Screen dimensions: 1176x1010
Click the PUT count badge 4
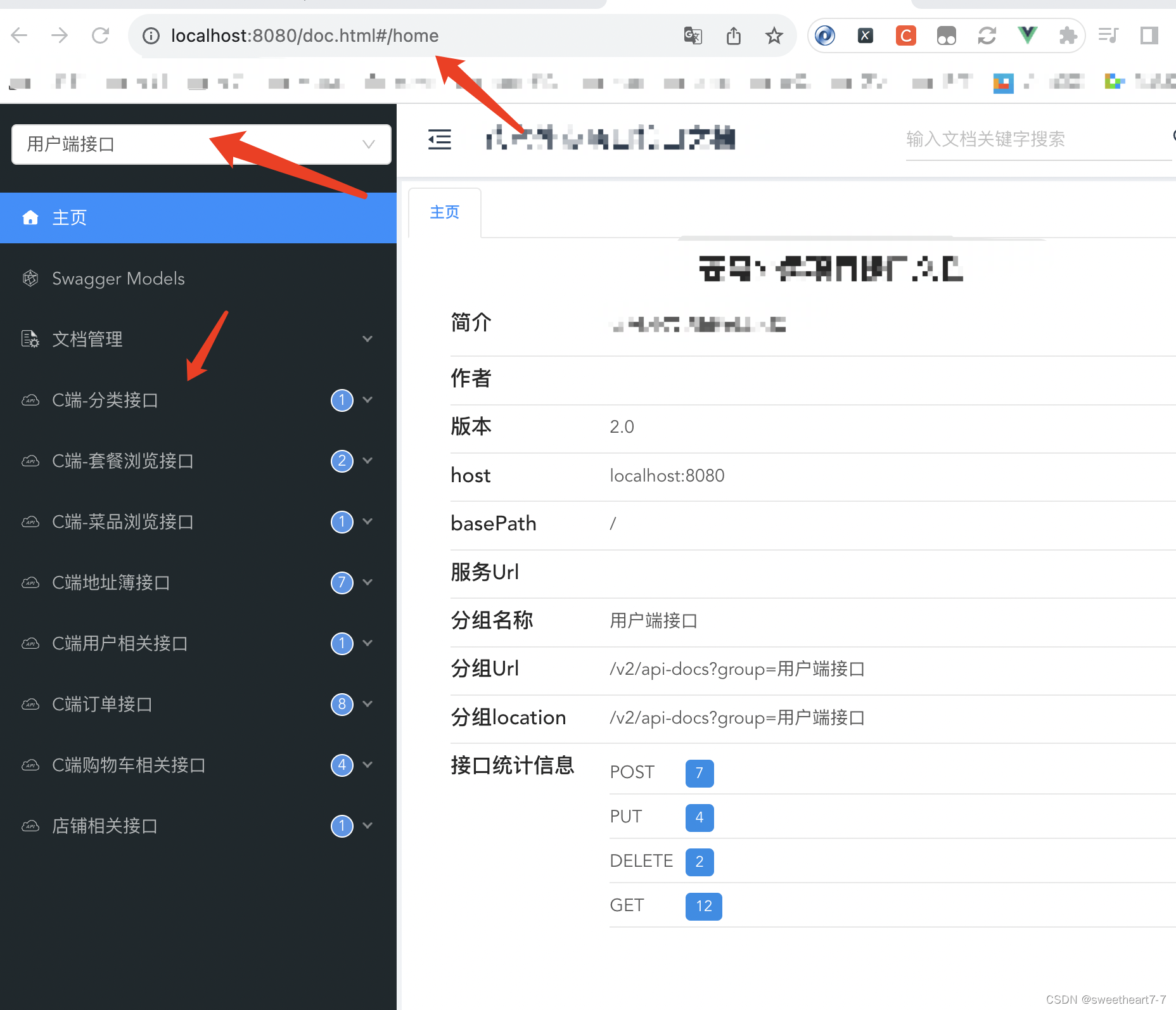(x=700, y=817)
